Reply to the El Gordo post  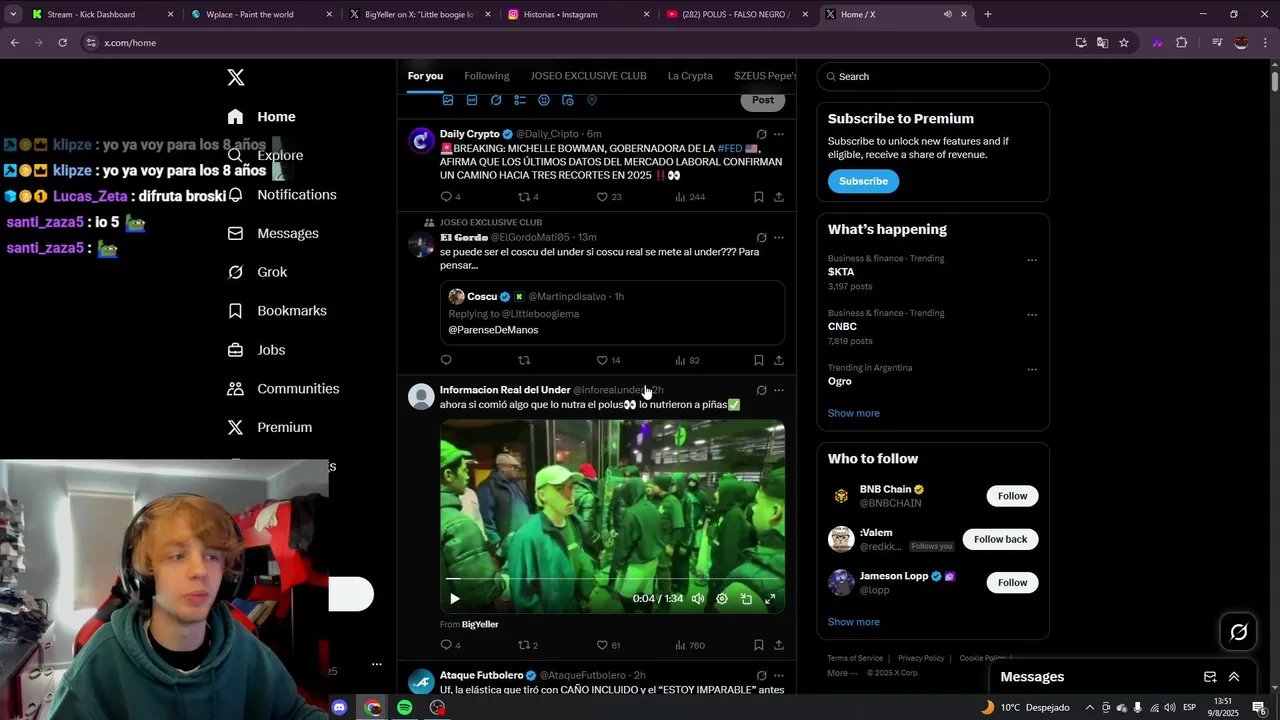[446, 360]
